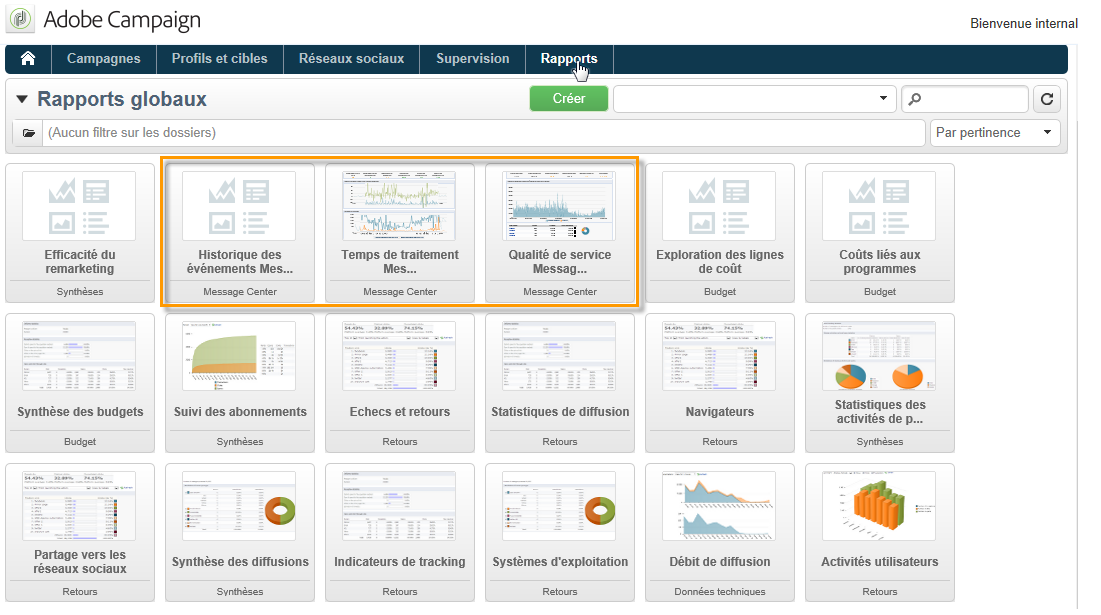The width and height of the screenshot is (1101, 615).
Task: Click Retours label under Navigateurs
Action: 720,442
